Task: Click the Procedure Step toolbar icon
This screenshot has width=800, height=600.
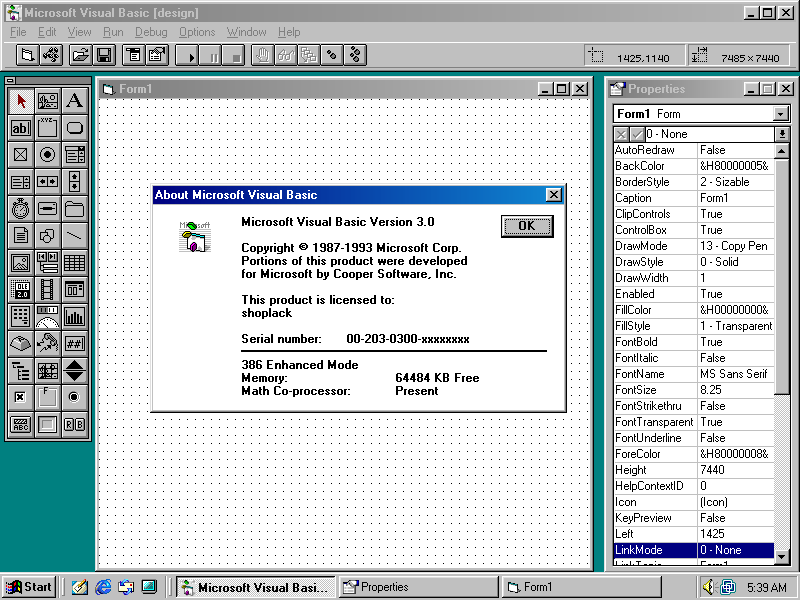Action: (356, 55)
